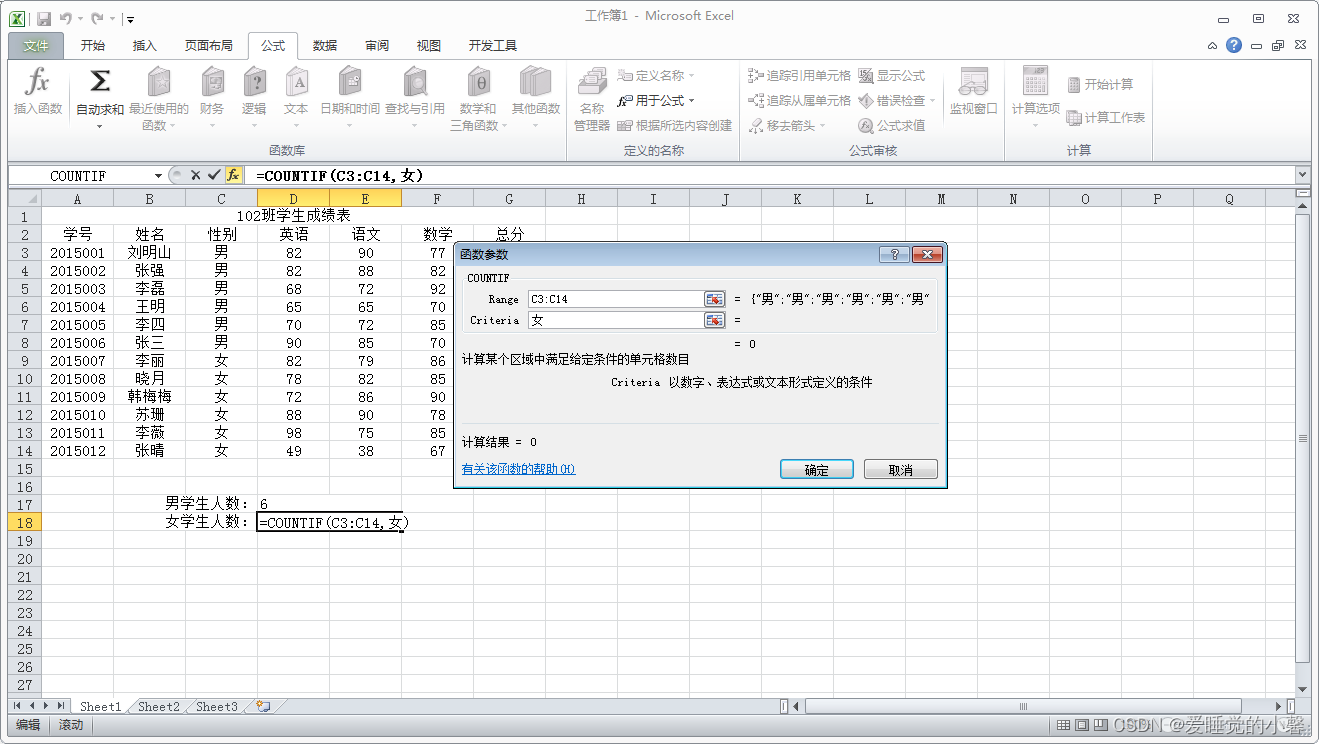Switch to the Insert (插入) tab
The height and width of the screenshot is (744, 1319).
(145, 45)
